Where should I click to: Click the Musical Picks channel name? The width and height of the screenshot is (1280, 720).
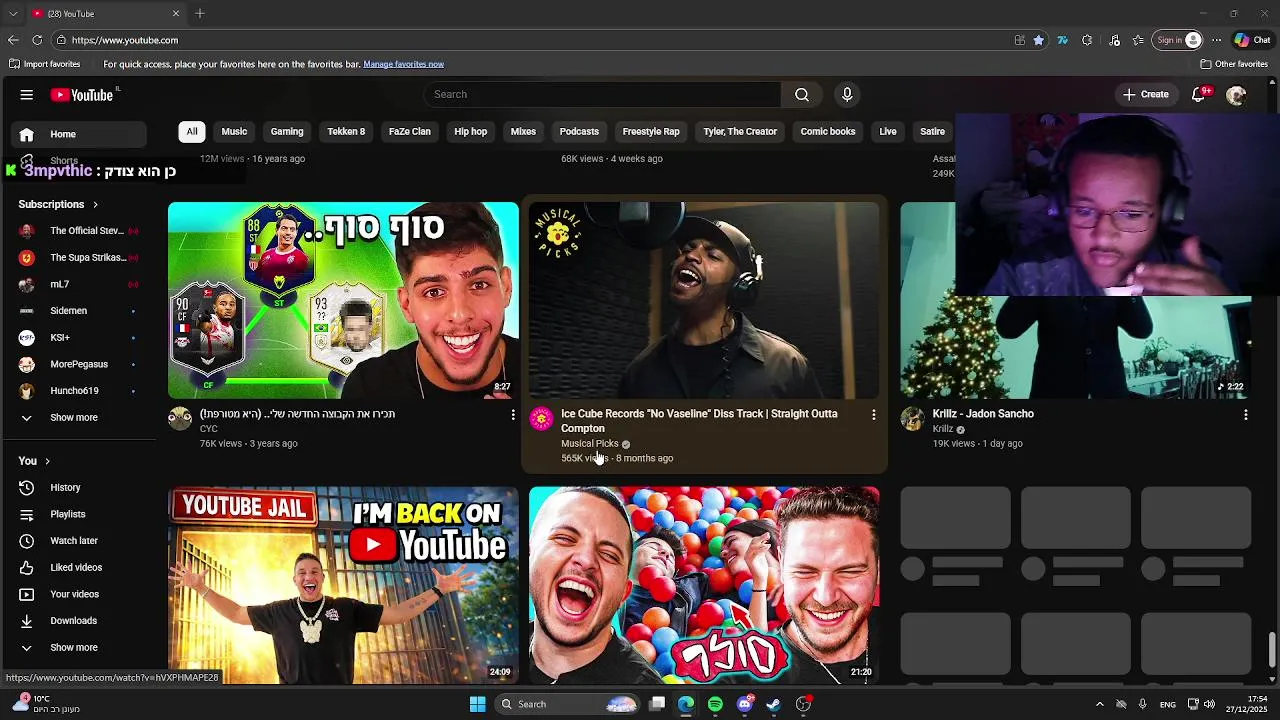coord(590,443)
